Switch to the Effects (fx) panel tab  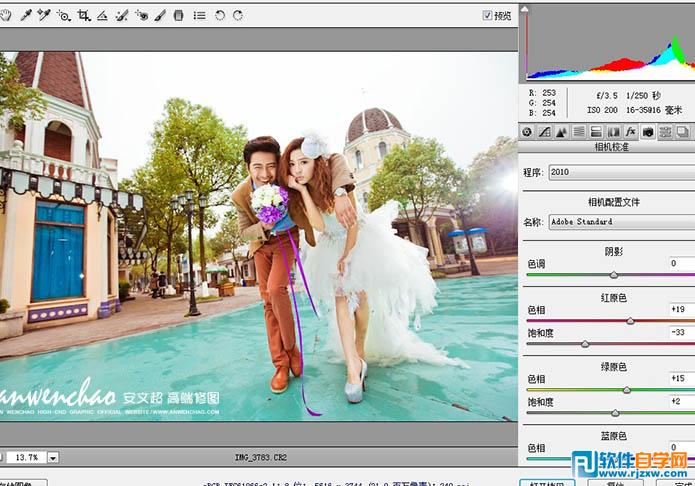tap(630, 132)
